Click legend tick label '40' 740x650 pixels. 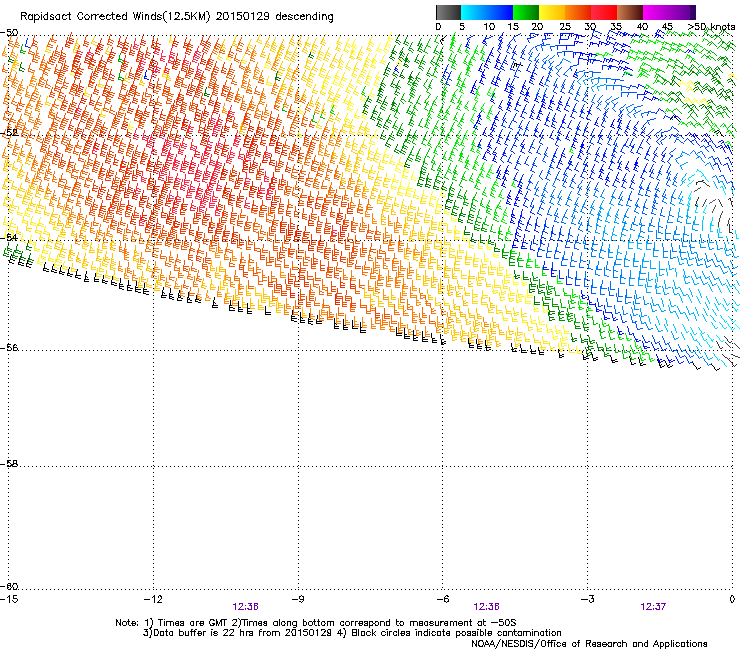(x=642, y=26)
